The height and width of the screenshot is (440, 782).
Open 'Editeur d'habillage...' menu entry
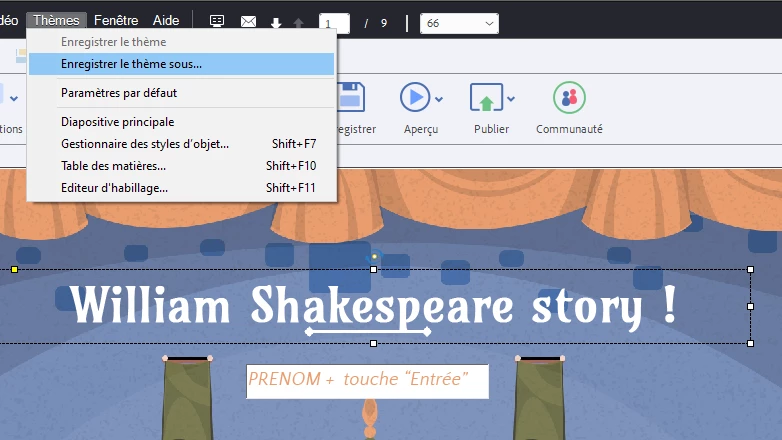coord(182,188)
